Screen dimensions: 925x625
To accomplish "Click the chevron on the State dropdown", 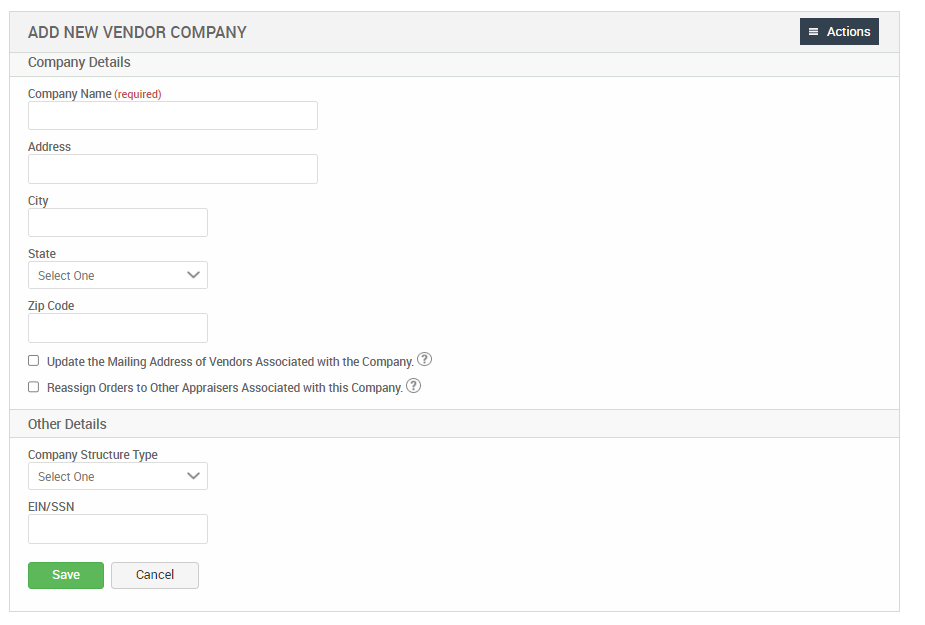I will (194, 274).
